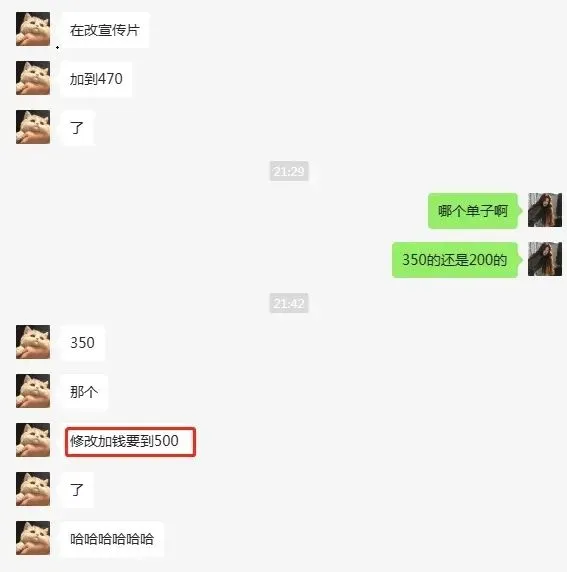Viewport: 567px width, 572px height.
Task: Click the cat avatar beside the last 了 message
Action: 33,489
